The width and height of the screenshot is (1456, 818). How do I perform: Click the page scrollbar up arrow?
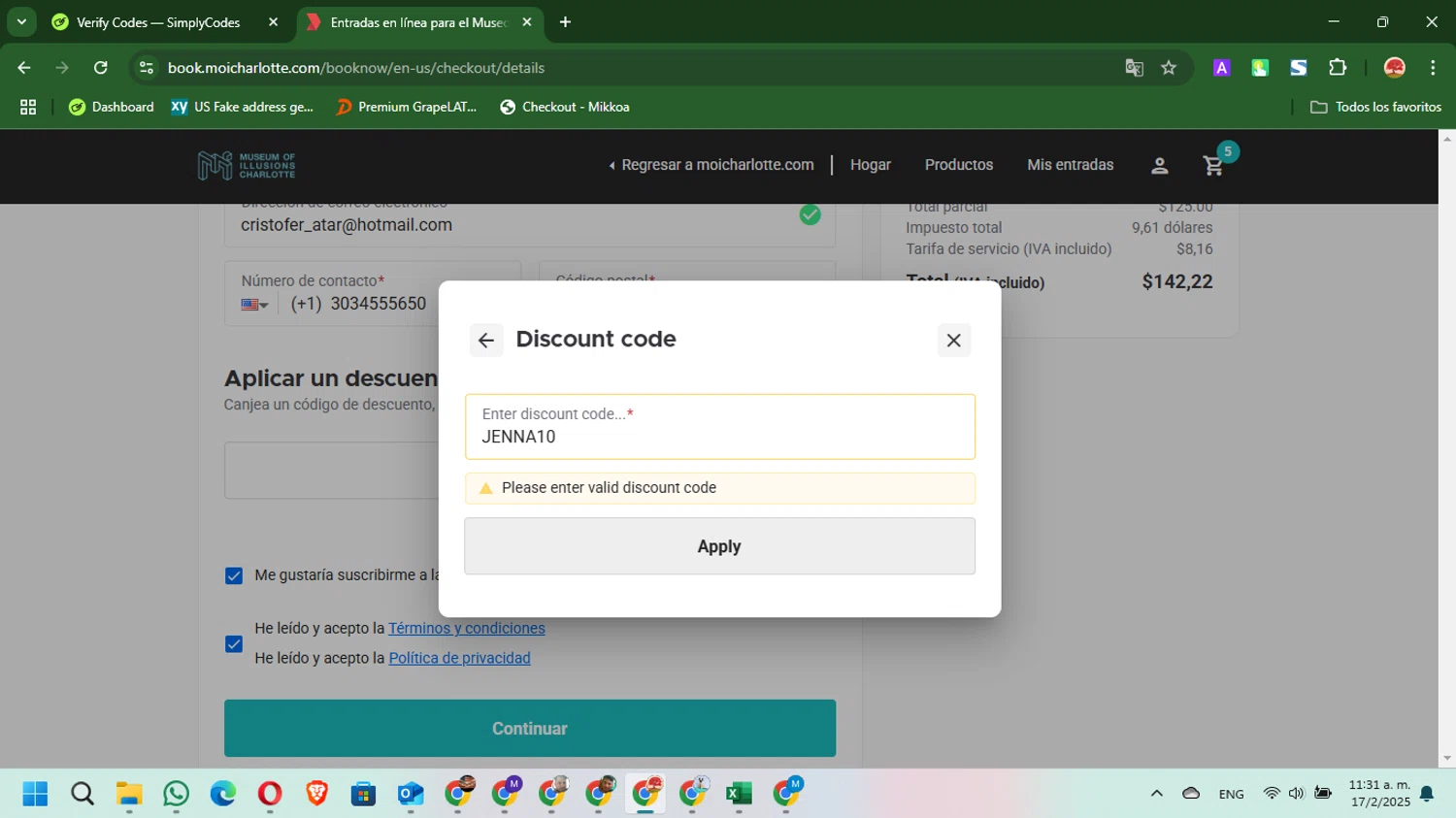click(1447, 139)
